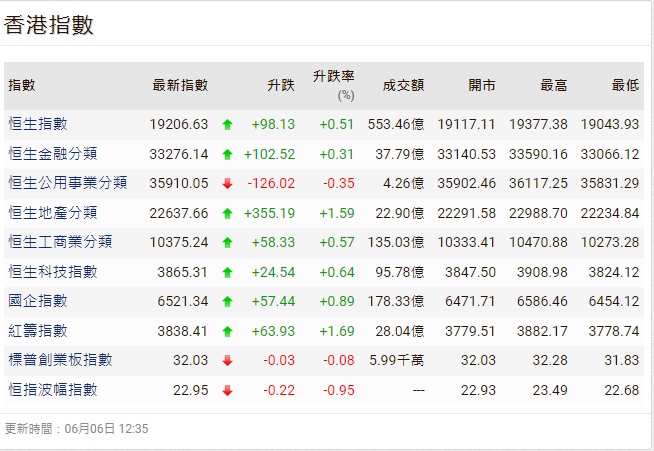654x451 pixels.
Task: Click the 升跌 column header
Action: click(x=281, y=85)
